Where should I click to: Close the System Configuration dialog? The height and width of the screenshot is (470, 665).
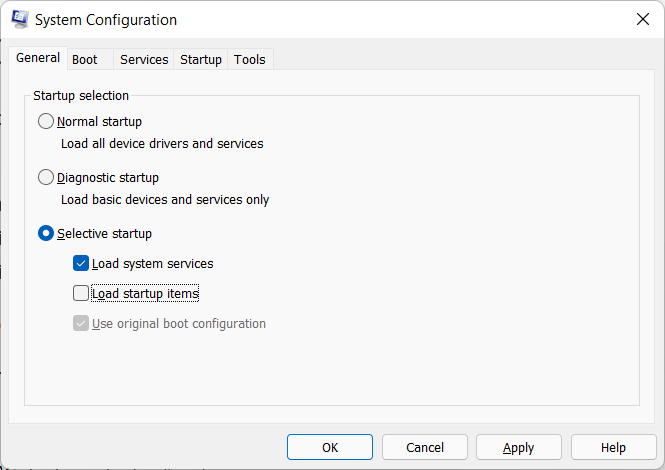[643, 19]
